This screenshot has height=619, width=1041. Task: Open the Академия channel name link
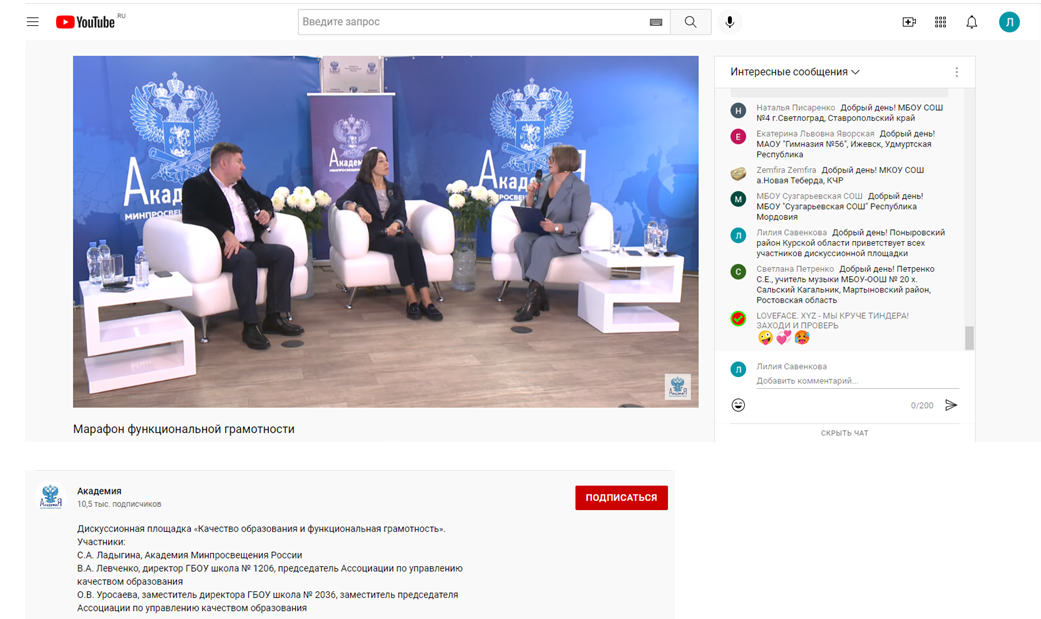[x=99, y=491]
